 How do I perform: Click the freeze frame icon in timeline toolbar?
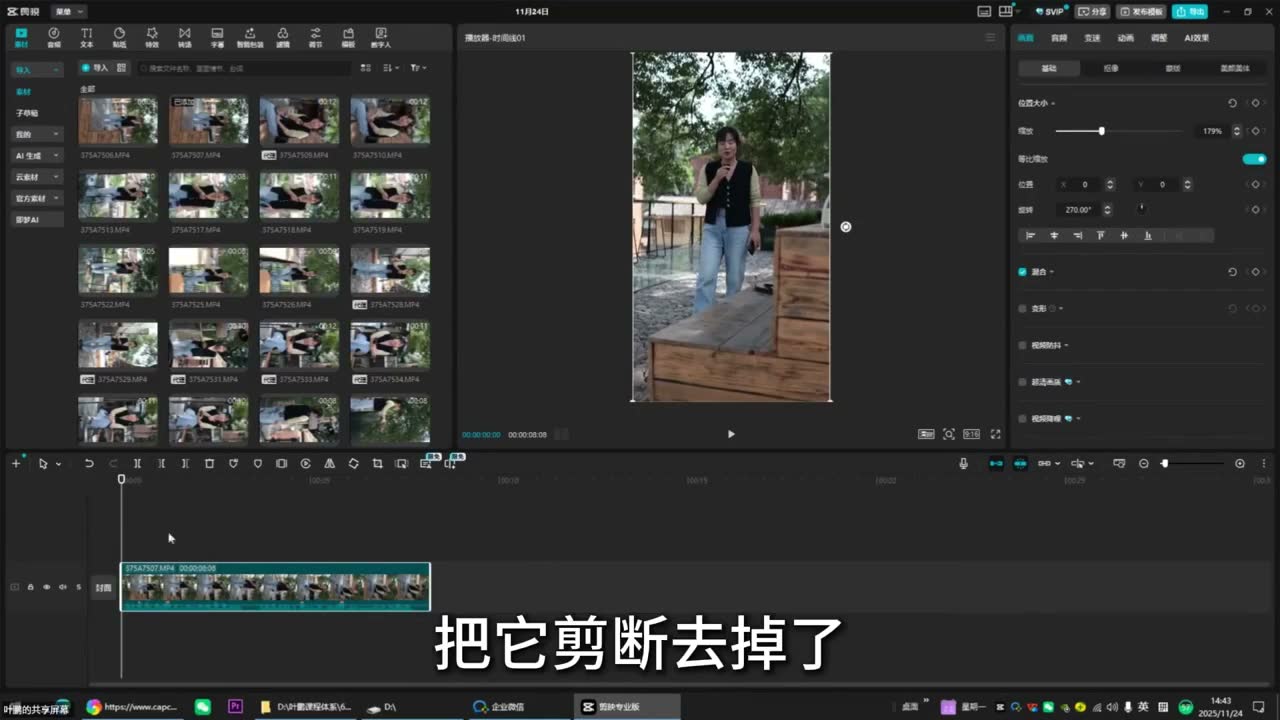coord(281,464)
